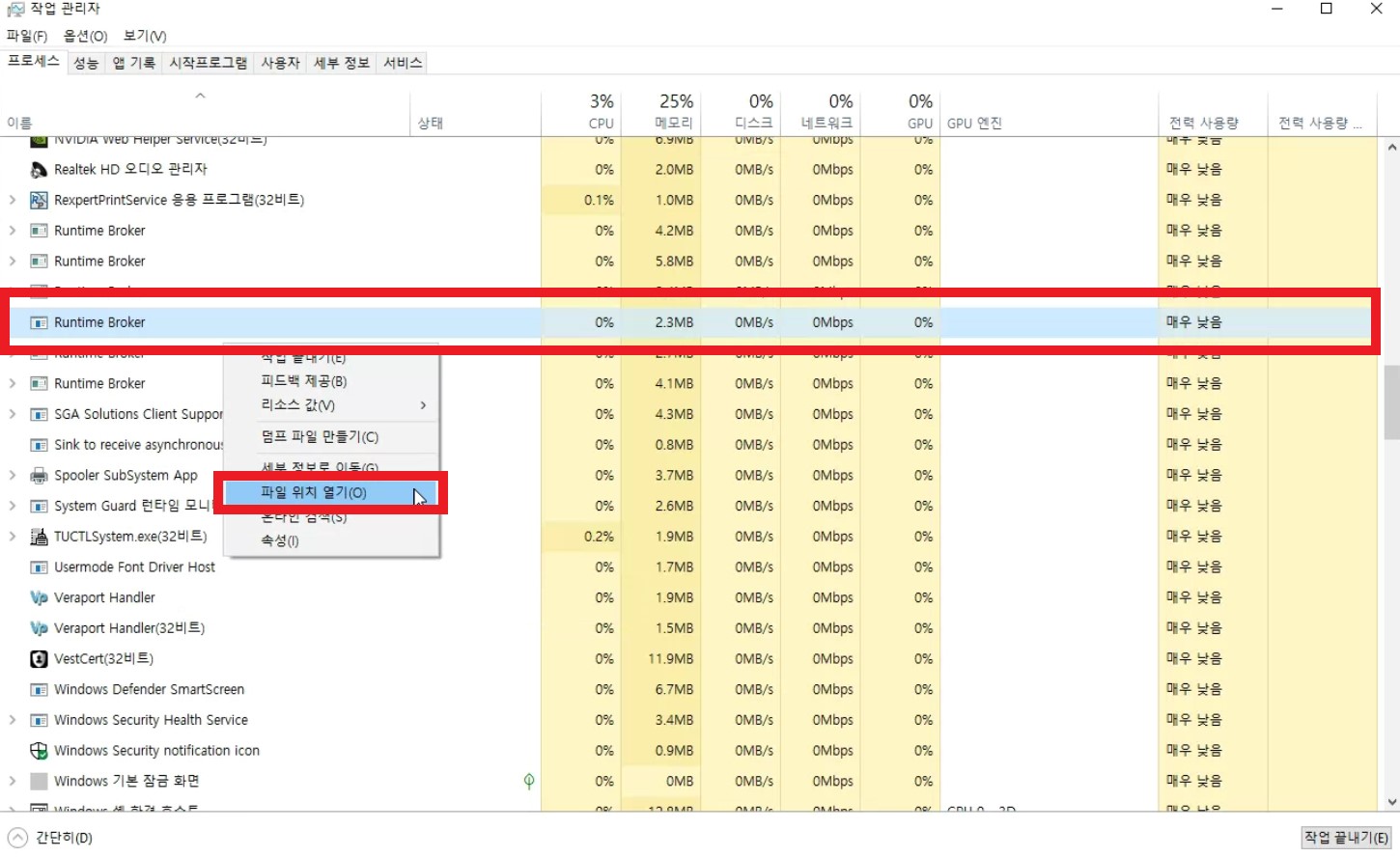1400x857 pixels.
Task: Sort by the GPU 엔진 column header
Action: click(1049, 112)
